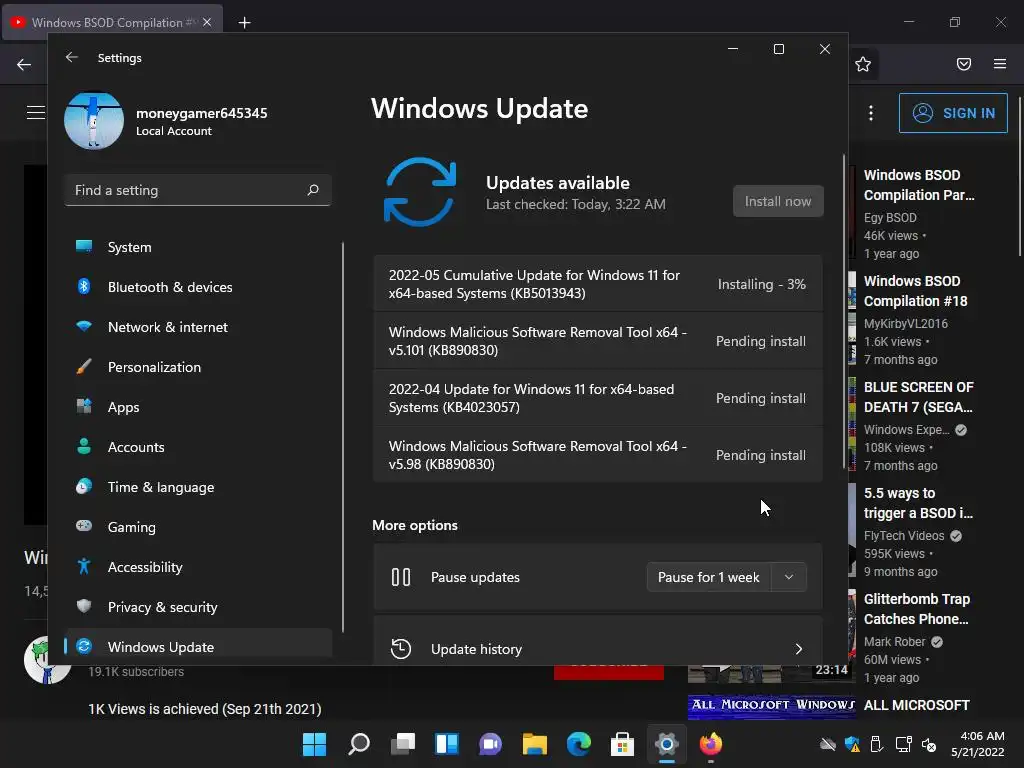Screen dimensions: 1024x768
Task: Click the Update history clock icon
Action: tap(401, 648)
